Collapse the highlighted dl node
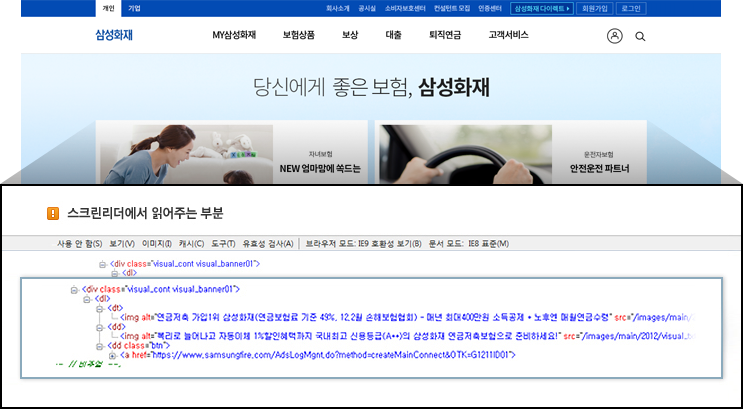 pyautogui.click(x=87, y=300)
